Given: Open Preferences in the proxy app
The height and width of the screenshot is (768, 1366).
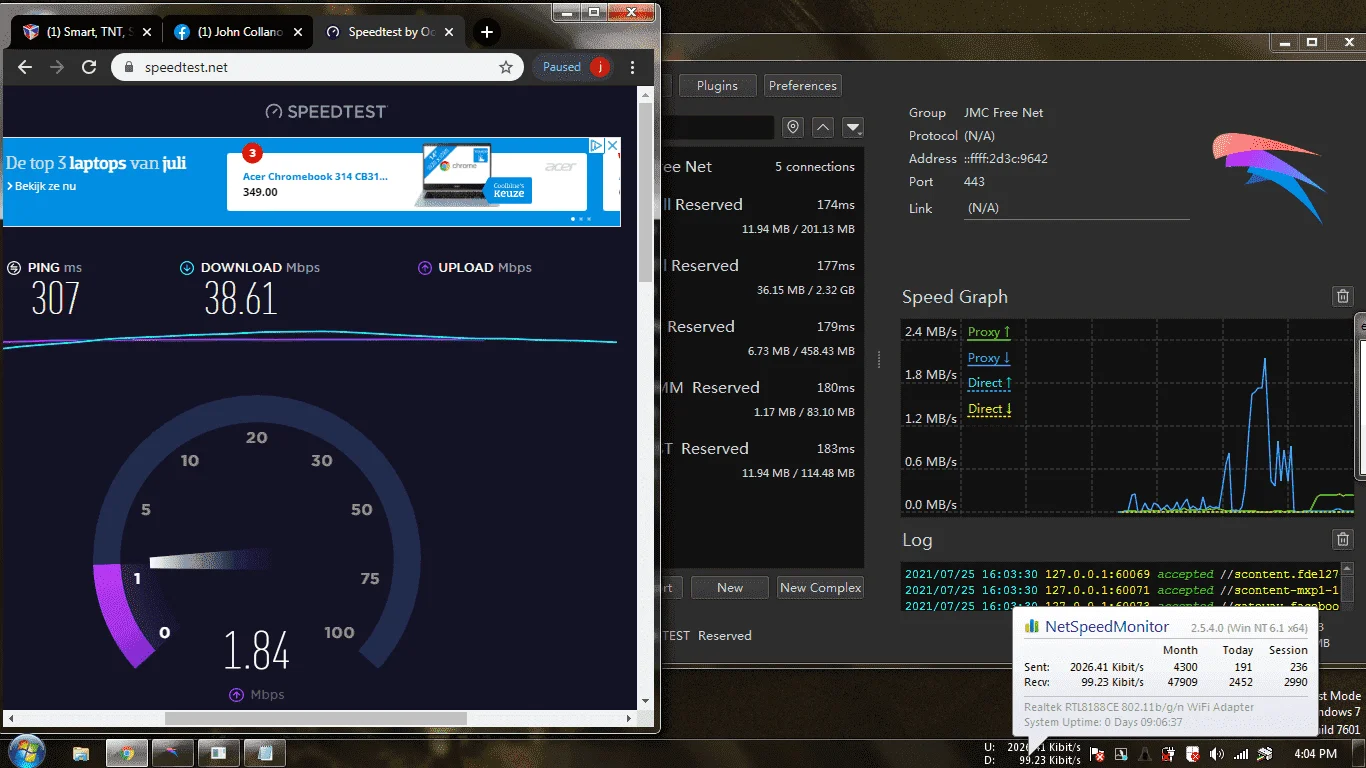Looking at the screenshot, I should tap(802, 86).
